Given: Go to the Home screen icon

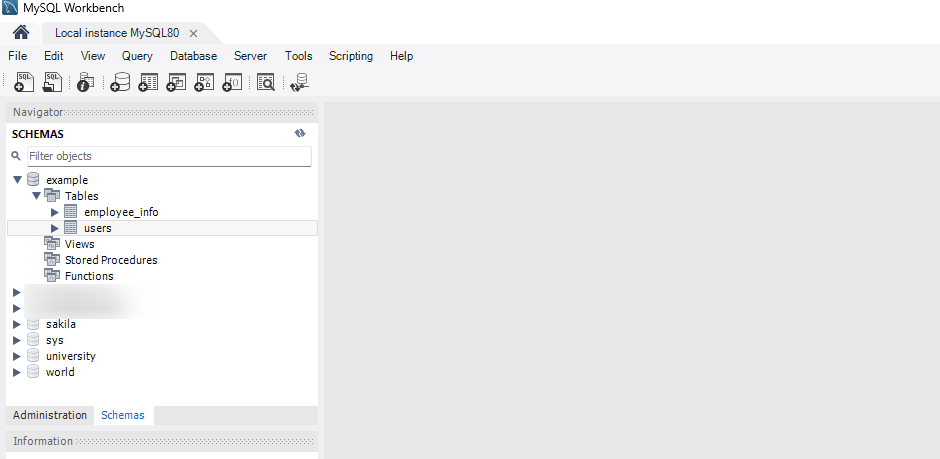Looking at the screenshot, I should (21, 32).
